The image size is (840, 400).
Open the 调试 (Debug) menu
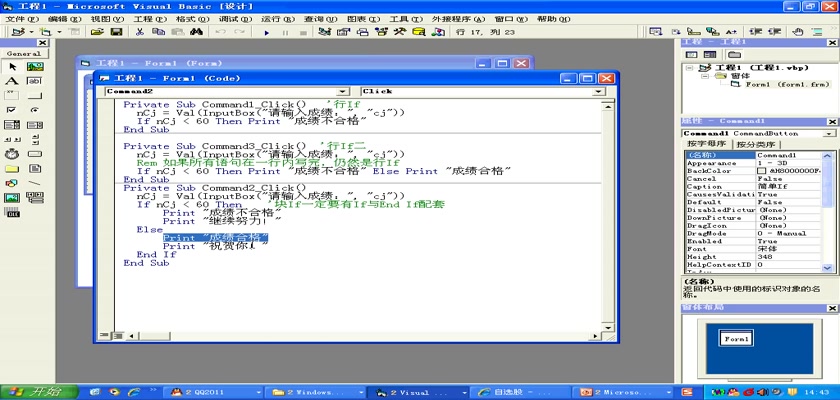[234, 19]
